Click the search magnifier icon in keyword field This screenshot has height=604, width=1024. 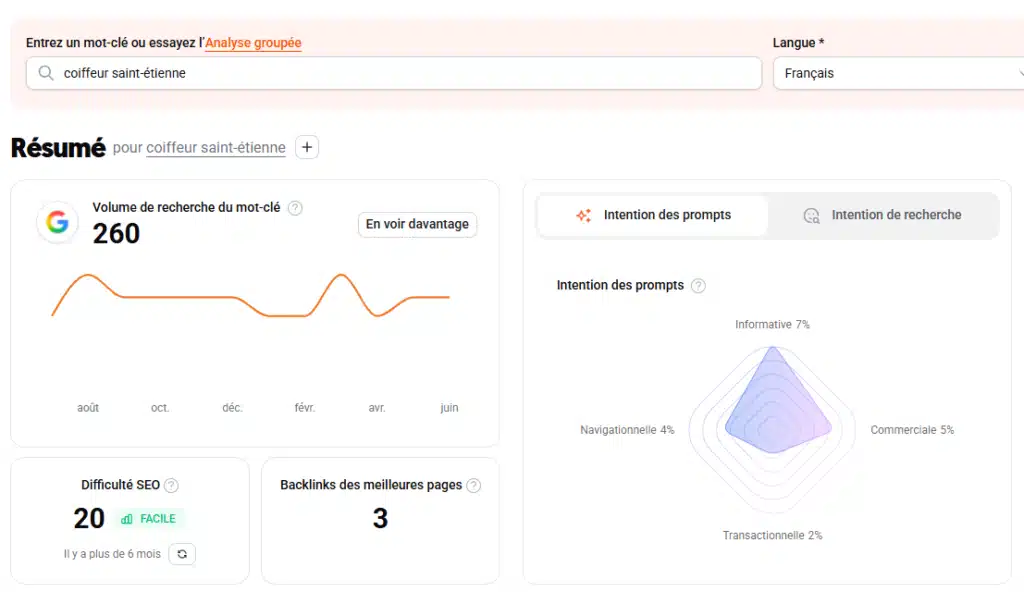coord(46,73)
